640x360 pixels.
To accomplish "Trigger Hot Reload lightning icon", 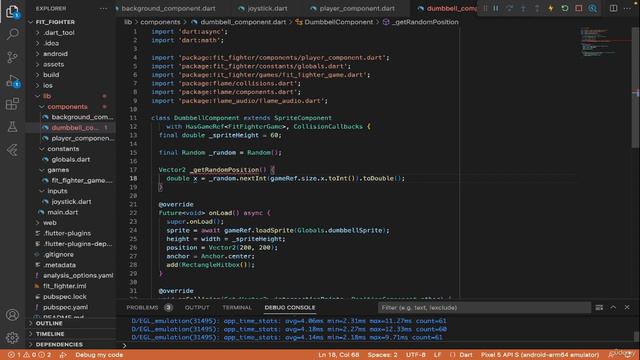I will tap(551, 8).
